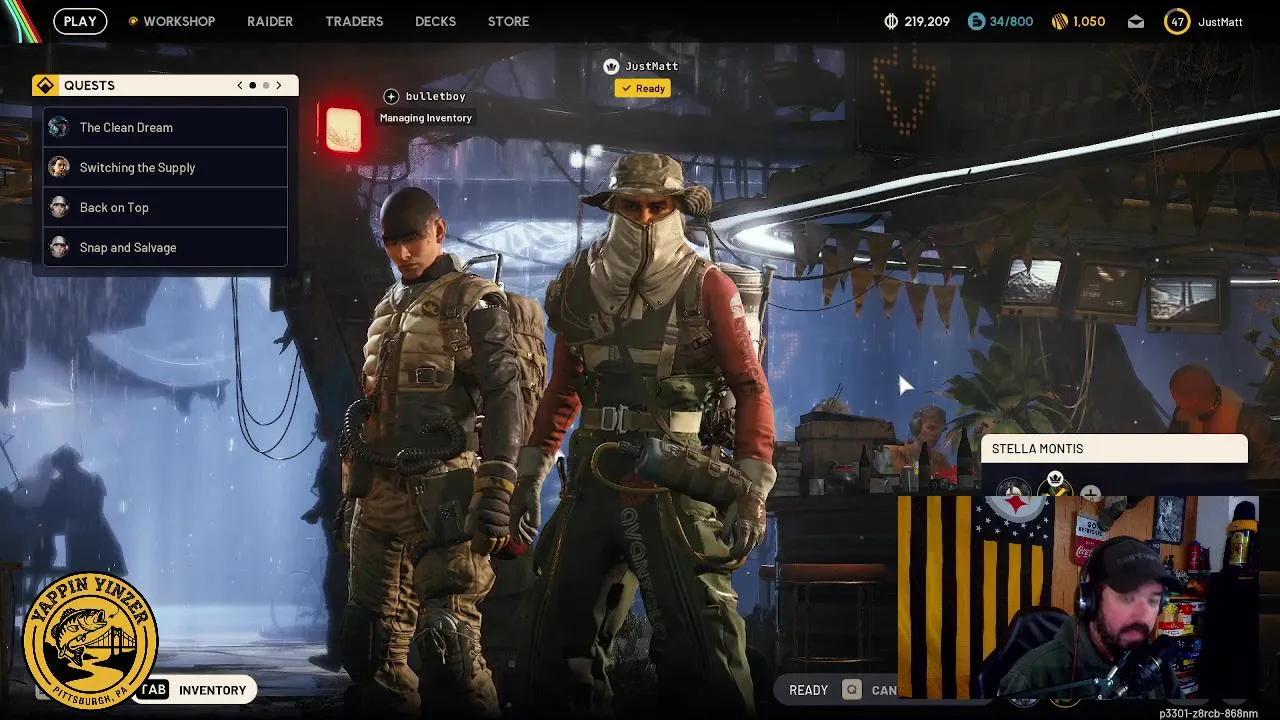
Task: Click the orange dot beside Workshop
Action: [x=133, y=21]
